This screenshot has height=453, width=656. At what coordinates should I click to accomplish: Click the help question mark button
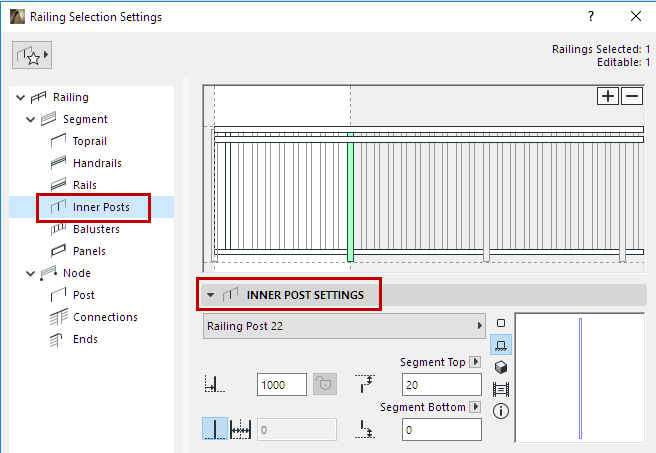(x=591, y=16)
